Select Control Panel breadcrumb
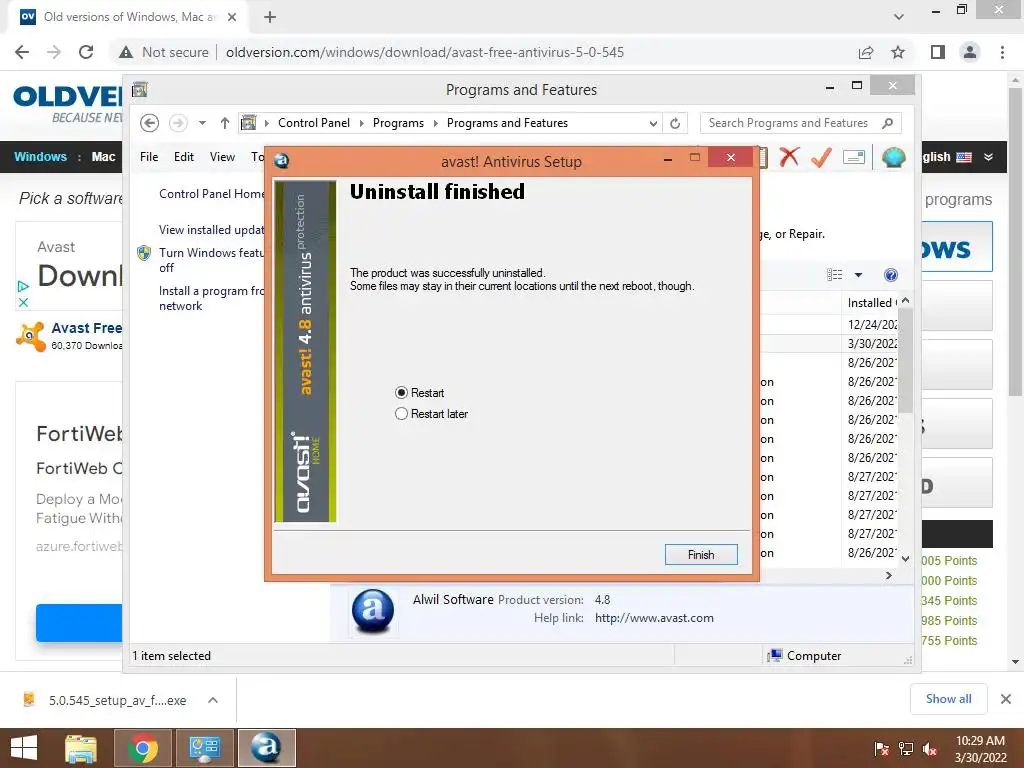1024x768 pixels. point(314,123)
